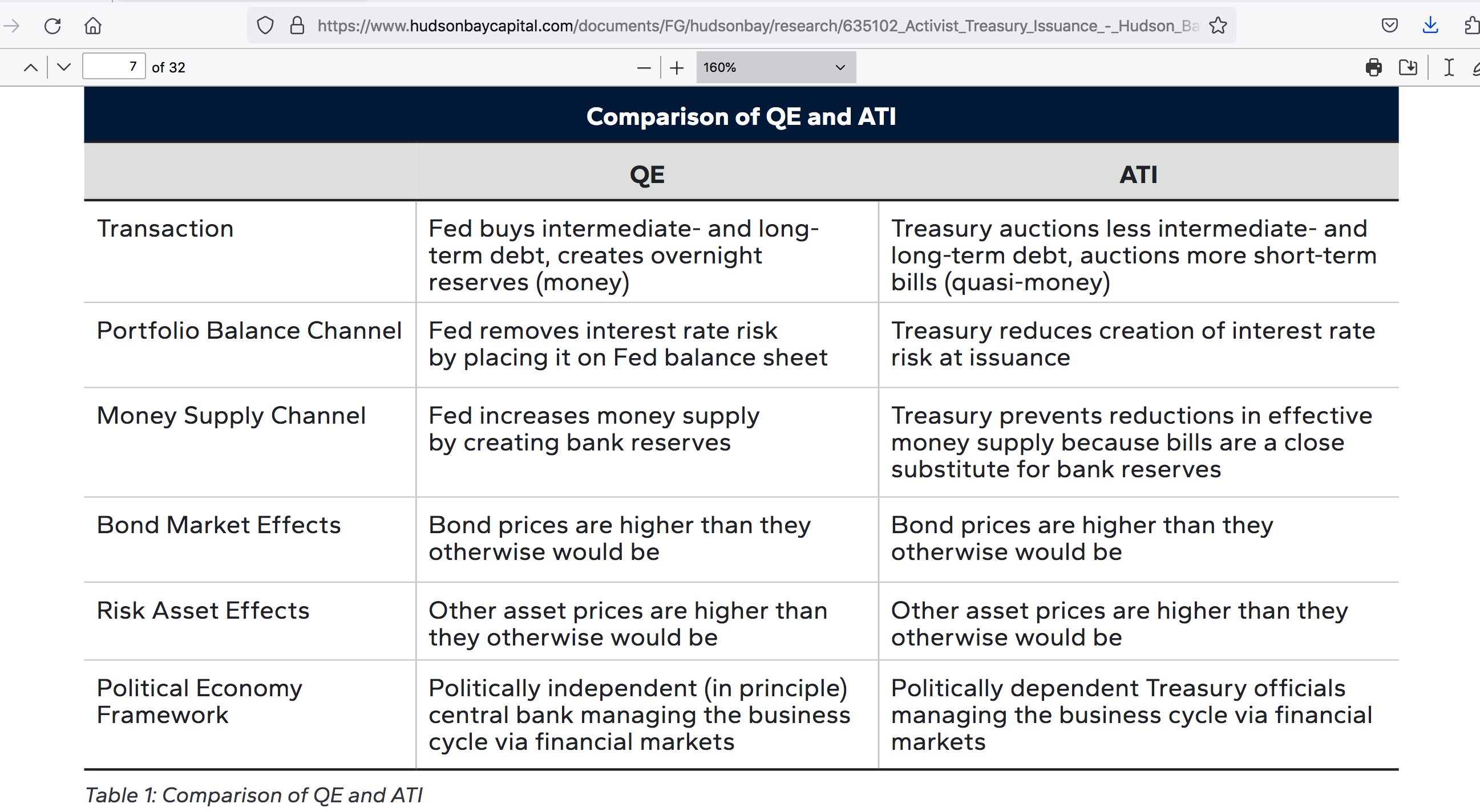
Task: Save the PDF file
Action: click(x=1408, y=67)
